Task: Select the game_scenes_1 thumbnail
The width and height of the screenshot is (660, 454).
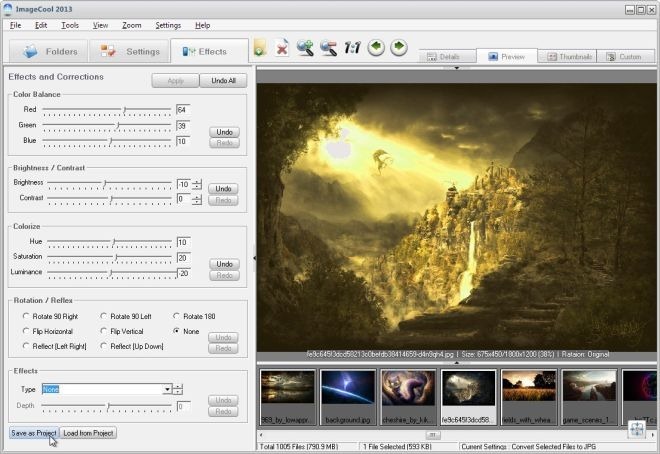Action: pos(589,397)
